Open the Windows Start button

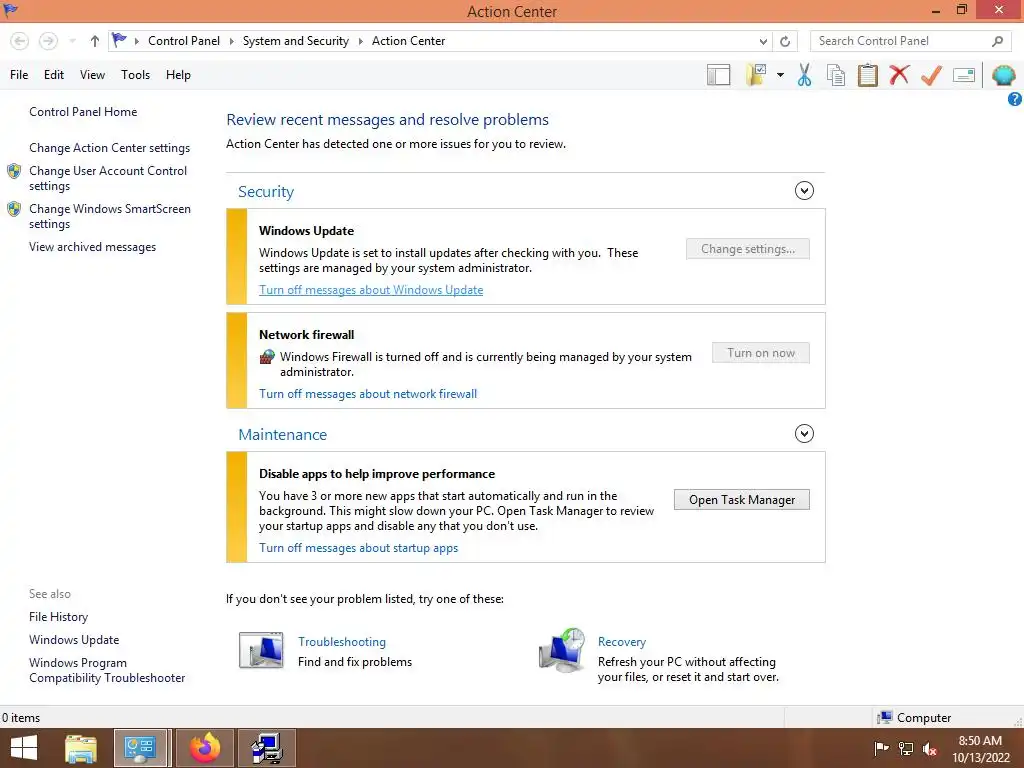(x=24, y=748)
